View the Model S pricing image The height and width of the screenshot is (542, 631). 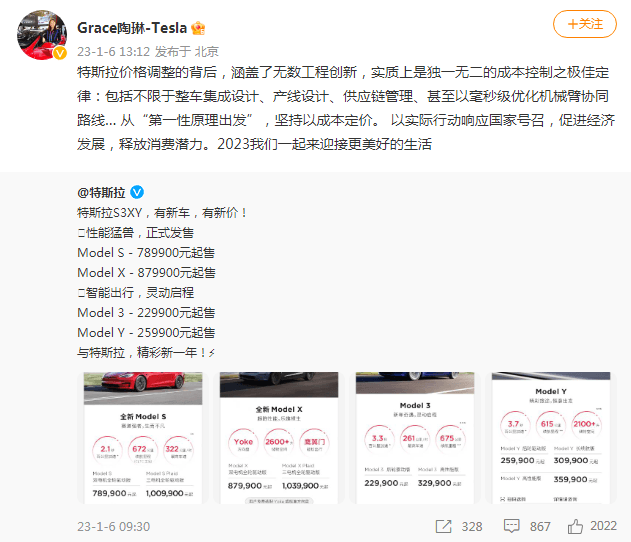point(143,438)
